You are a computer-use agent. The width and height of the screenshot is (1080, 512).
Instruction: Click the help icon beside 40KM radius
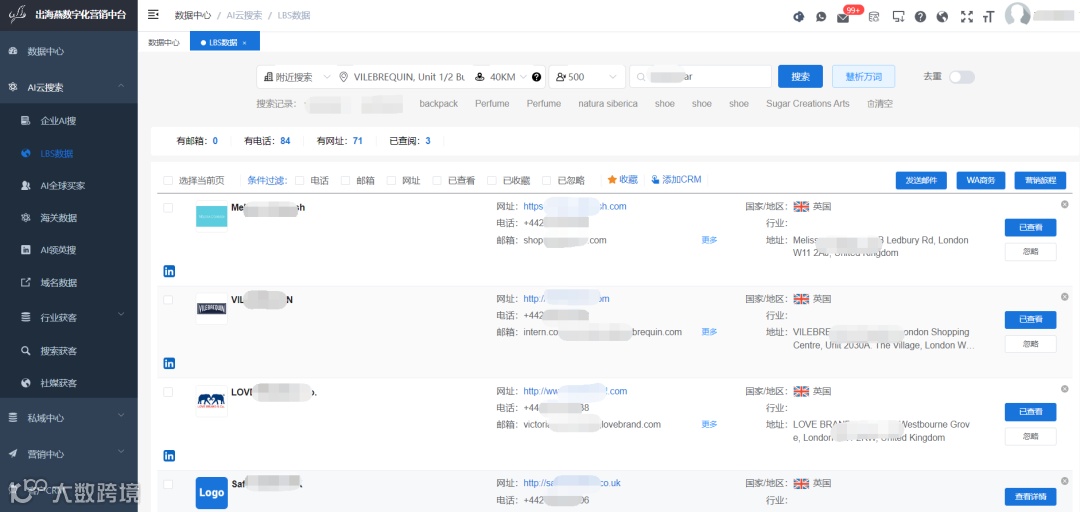point(537,77)
